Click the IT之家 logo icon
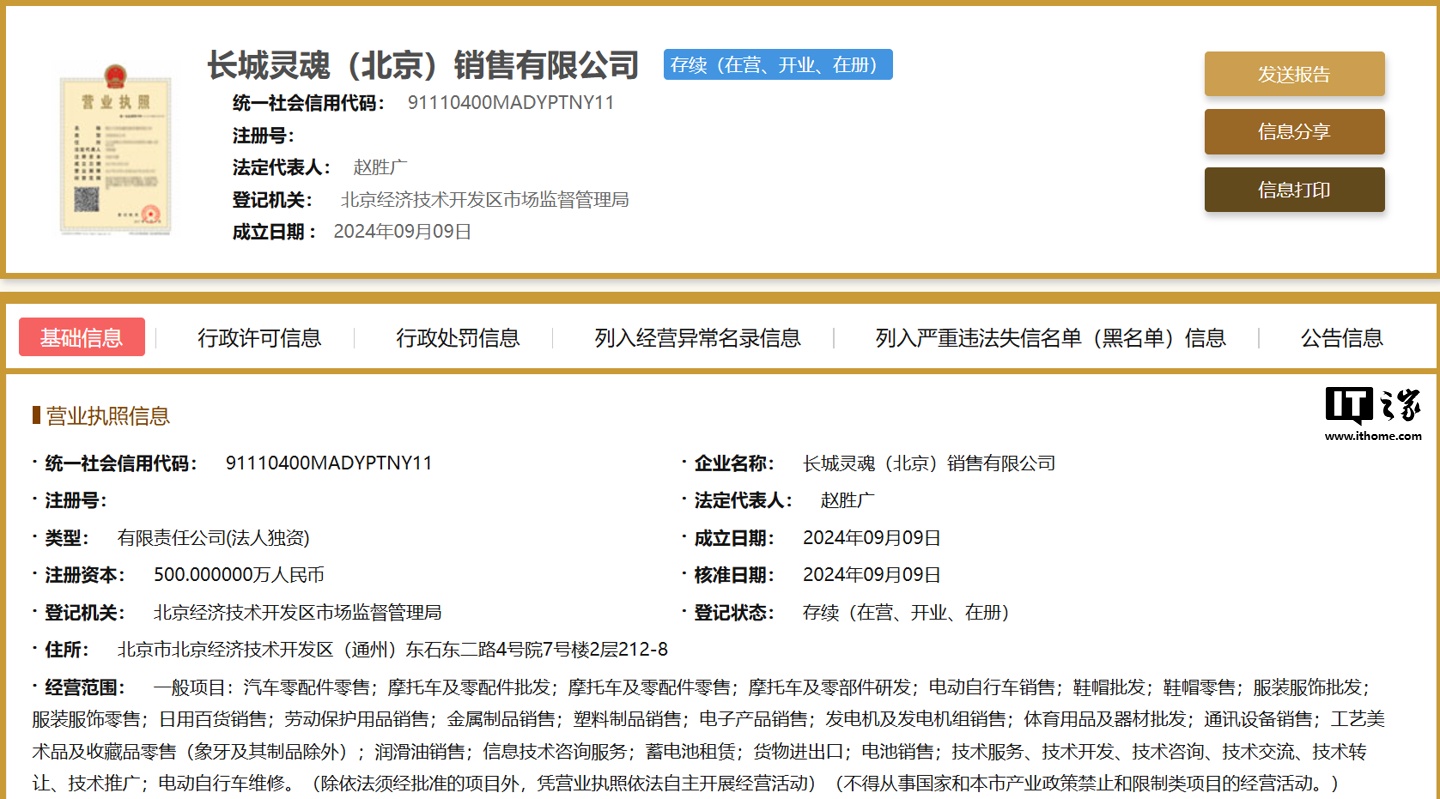 [1372, 407]
